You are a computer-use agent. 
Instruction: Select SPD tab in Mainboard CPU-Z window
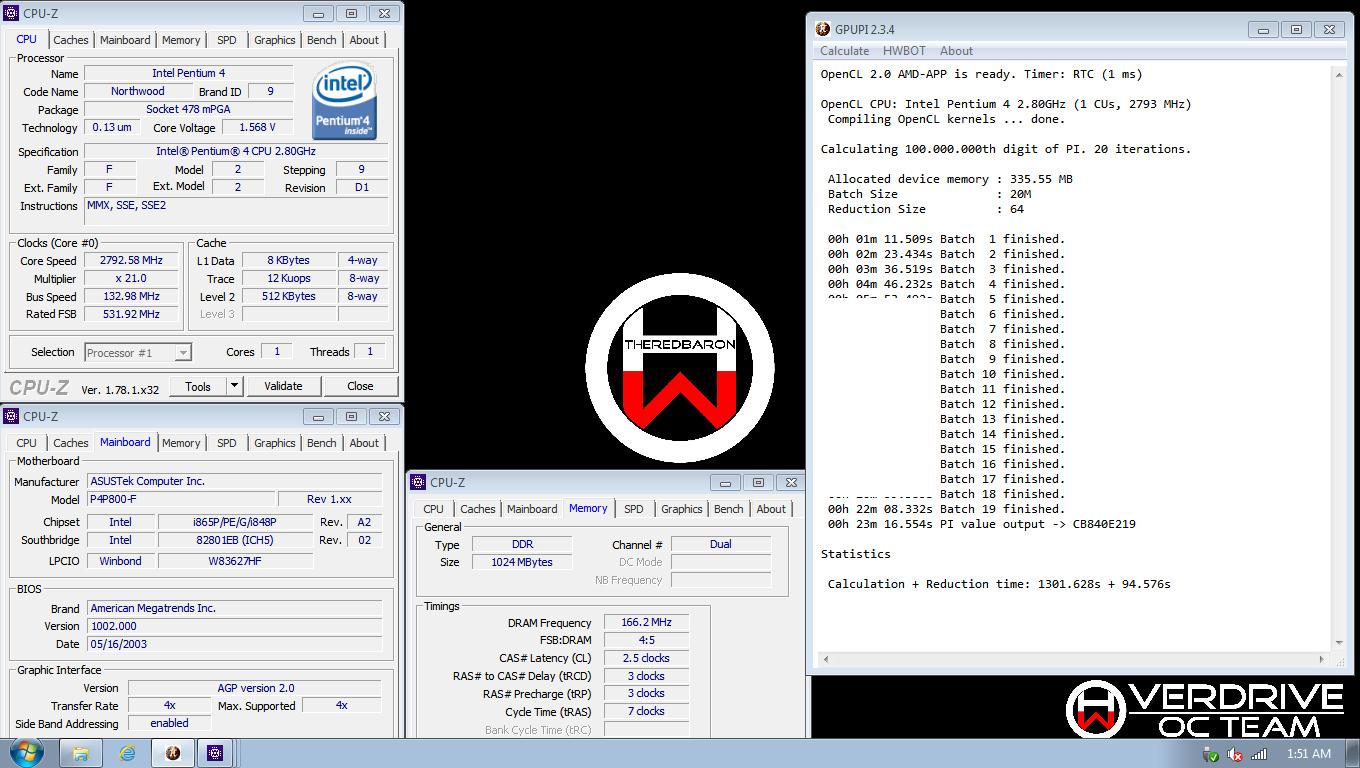tap(227, 443)
